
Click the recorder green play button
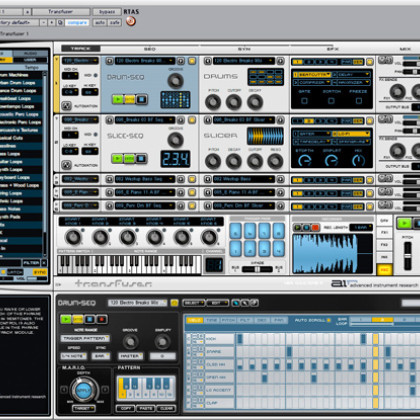click(297, 227)
